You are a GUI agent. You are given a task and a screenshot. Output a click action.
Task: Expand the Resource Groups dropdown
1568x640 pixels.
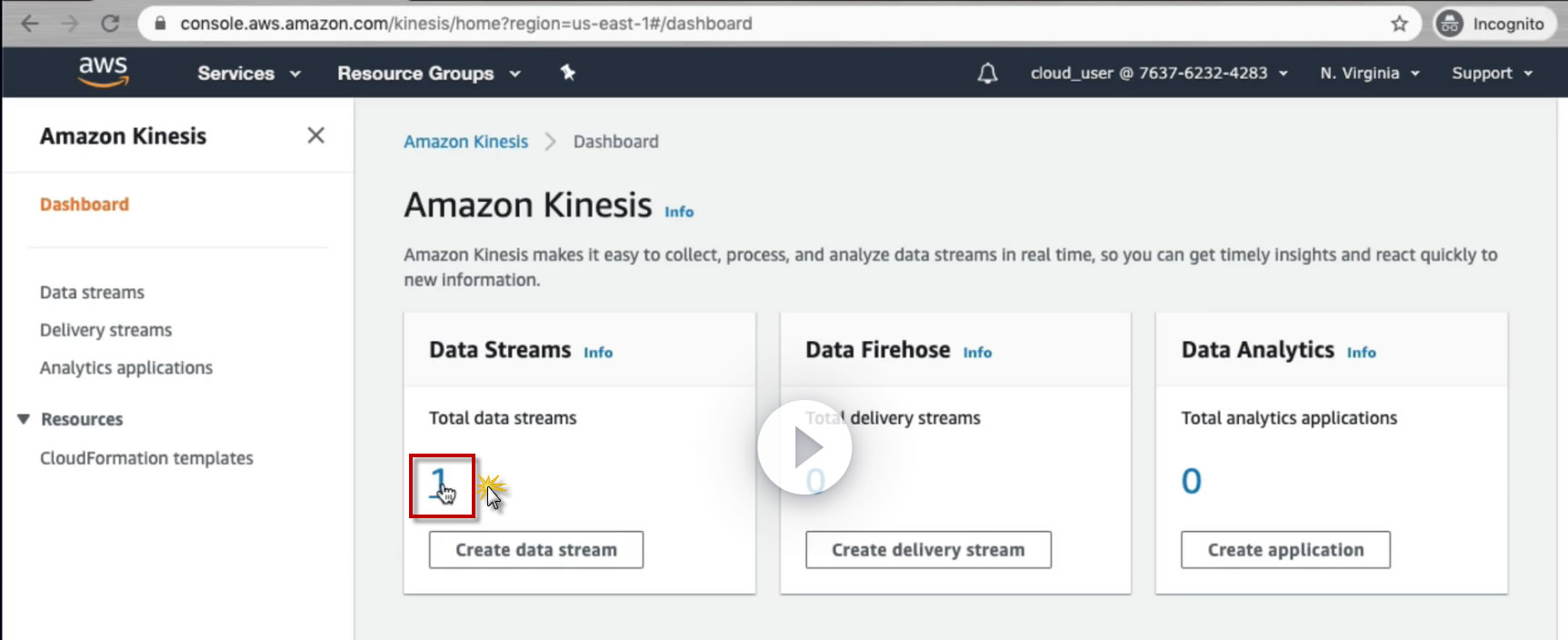pyautogui.click(x=428, y=74)
